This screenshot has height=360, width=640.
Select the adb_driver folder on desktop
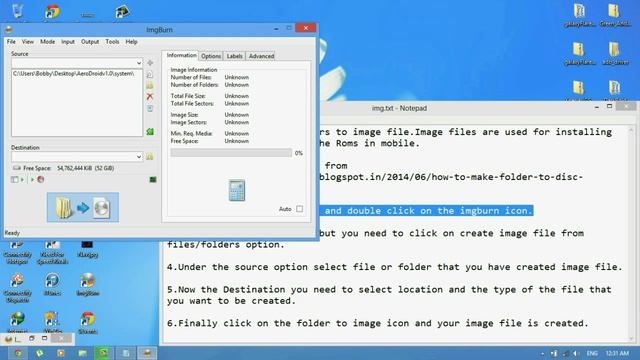(615, 54)
